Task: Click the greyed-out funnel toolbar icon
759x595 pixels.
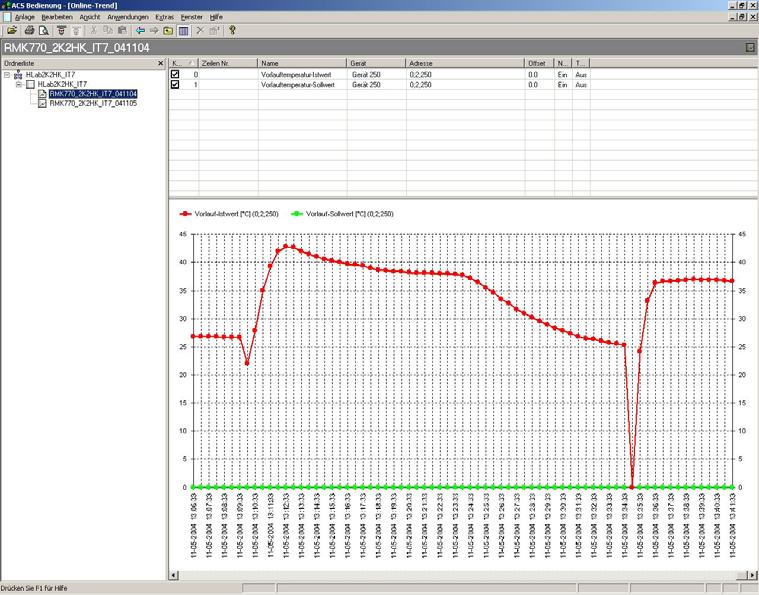Action: 76,31
